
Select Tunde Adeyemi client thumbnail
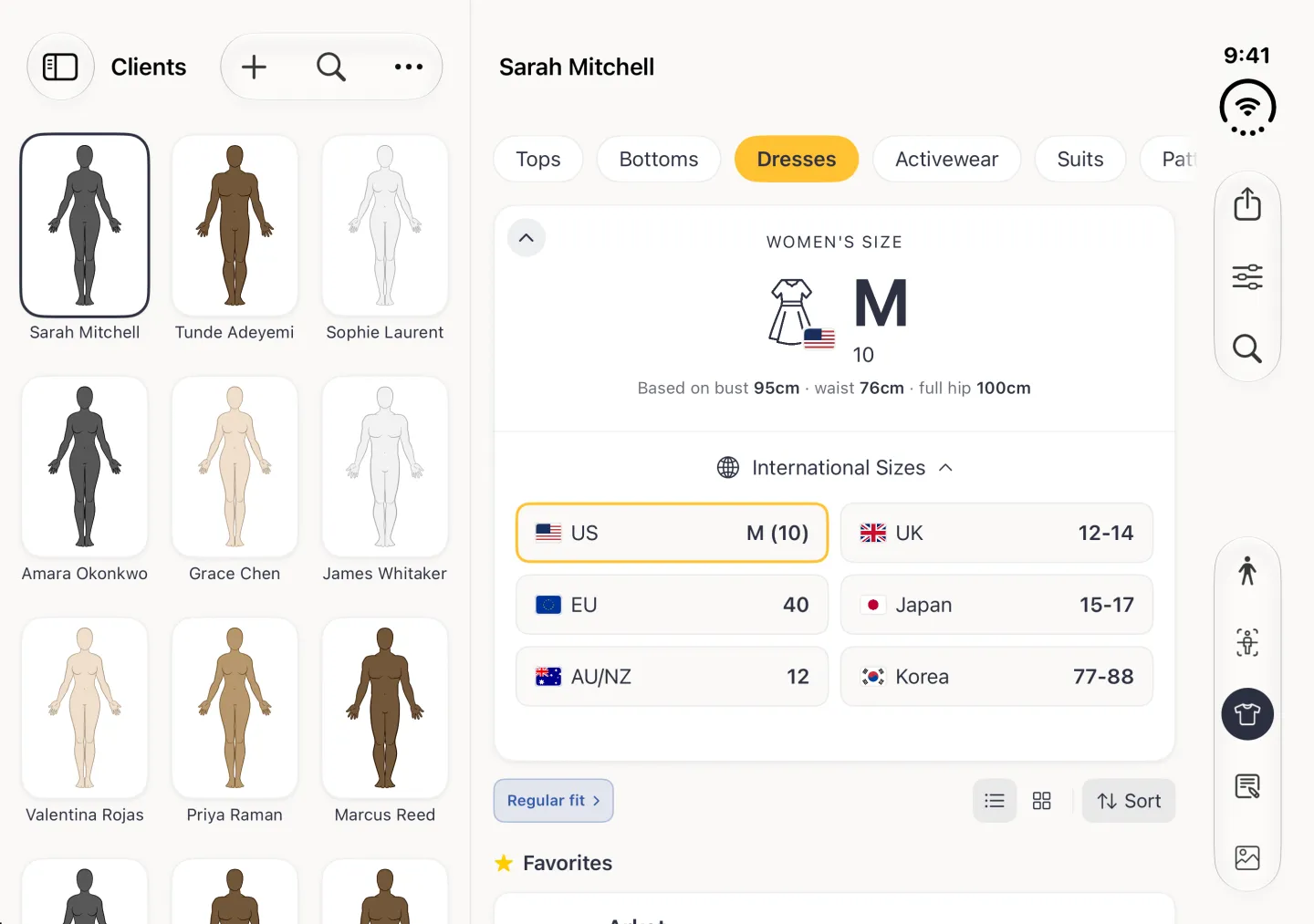(235, 225)
